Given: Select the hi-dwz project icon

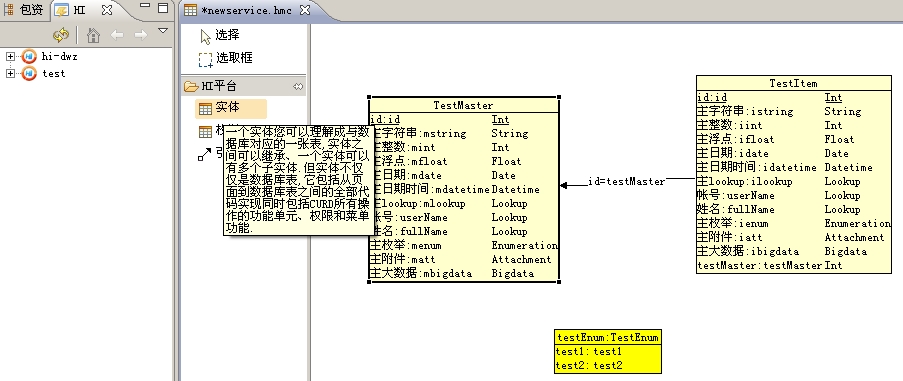Looking at the screenshot, I should tap(29, 56).
